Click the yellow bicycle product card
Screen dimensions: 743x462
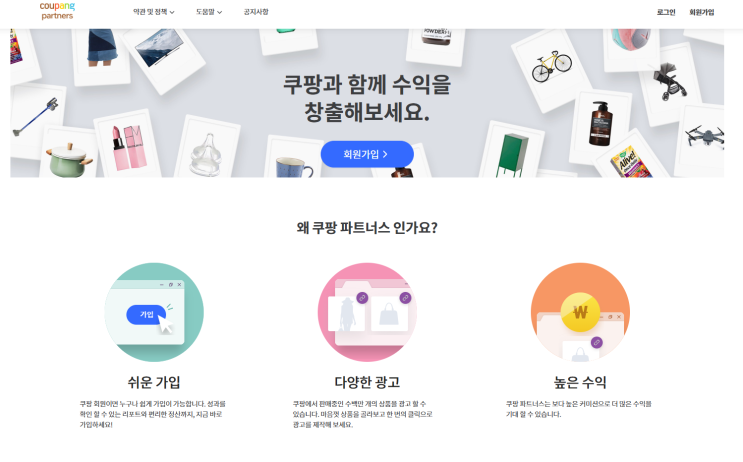(x=551, y=69)
